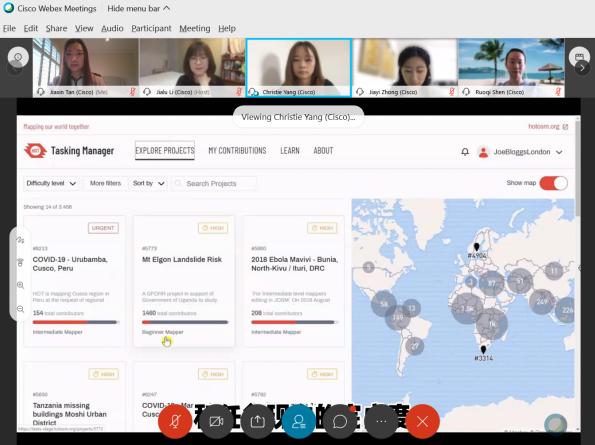Open the Share menu
This screenshot has width=595, height=445.
[x=56, y=28]
